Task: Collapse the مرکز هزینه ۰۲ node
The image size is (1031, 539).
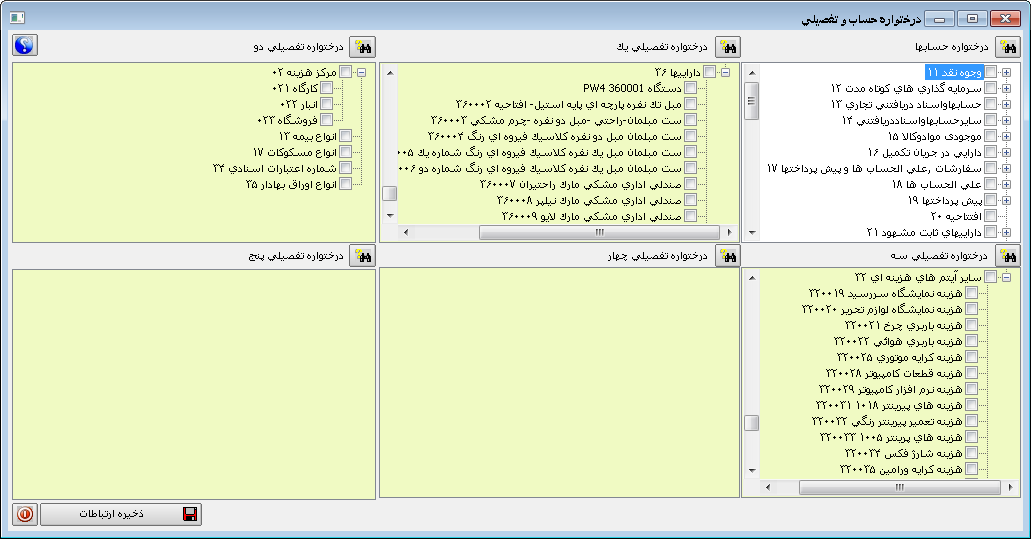Action: point(361,73)
